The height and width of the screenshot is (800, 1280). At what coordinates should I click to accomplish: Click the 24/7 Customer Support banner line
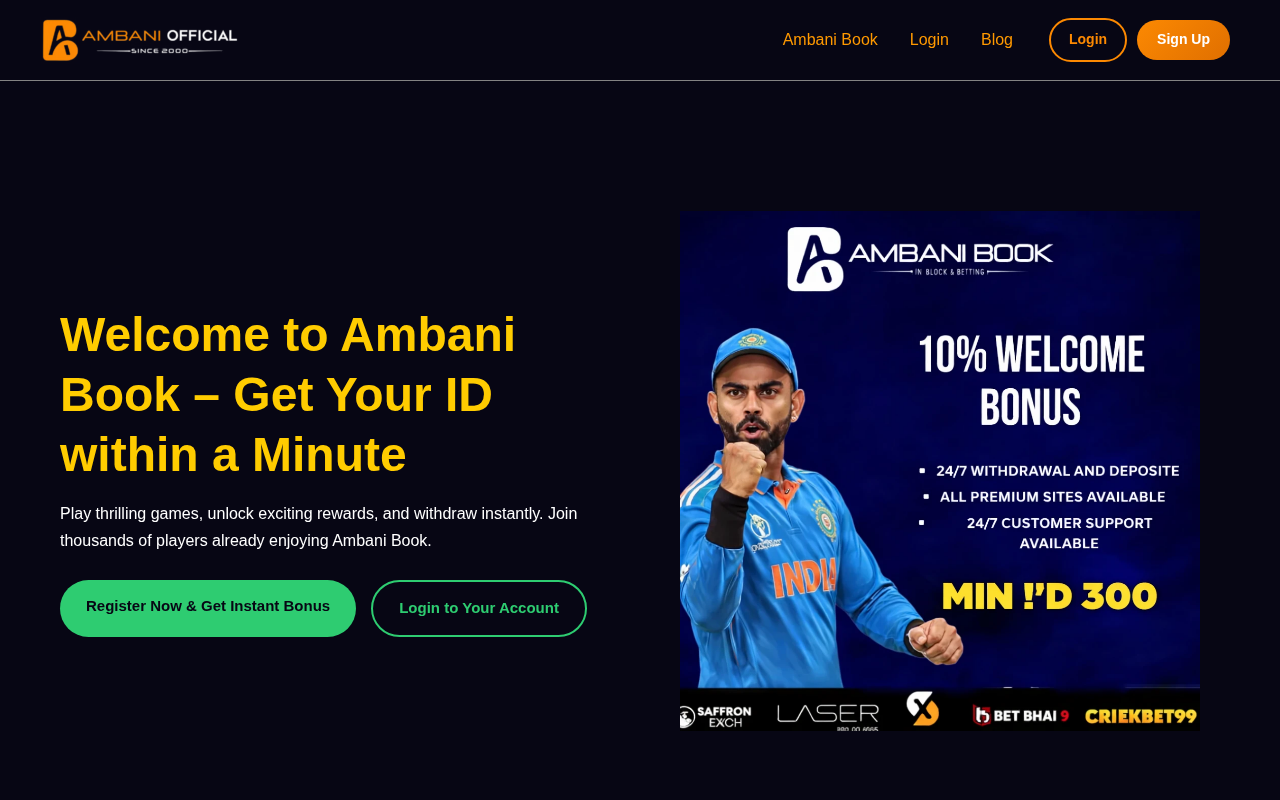(1059, 533)
